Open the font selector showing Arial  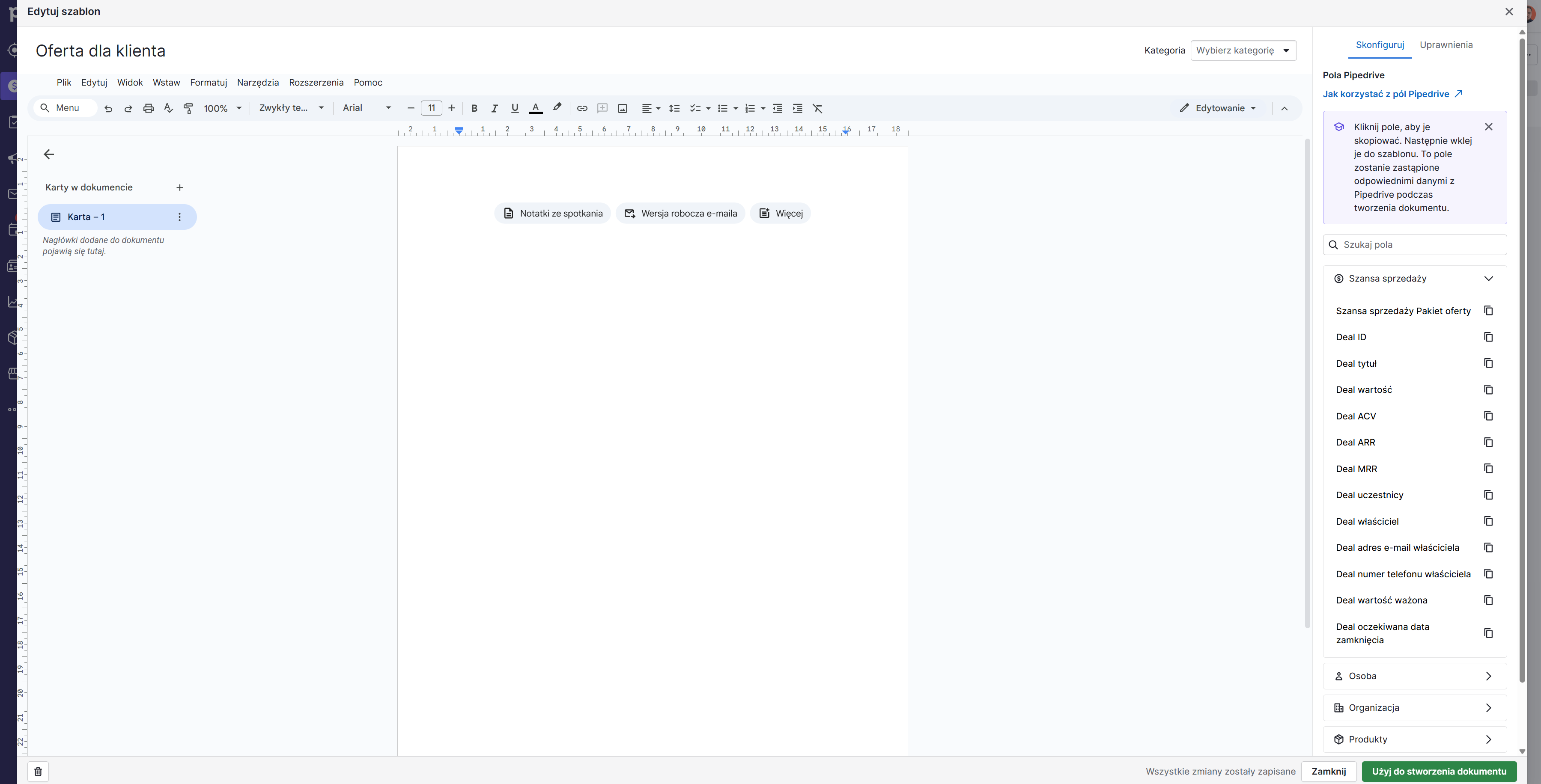coord(366,108)
